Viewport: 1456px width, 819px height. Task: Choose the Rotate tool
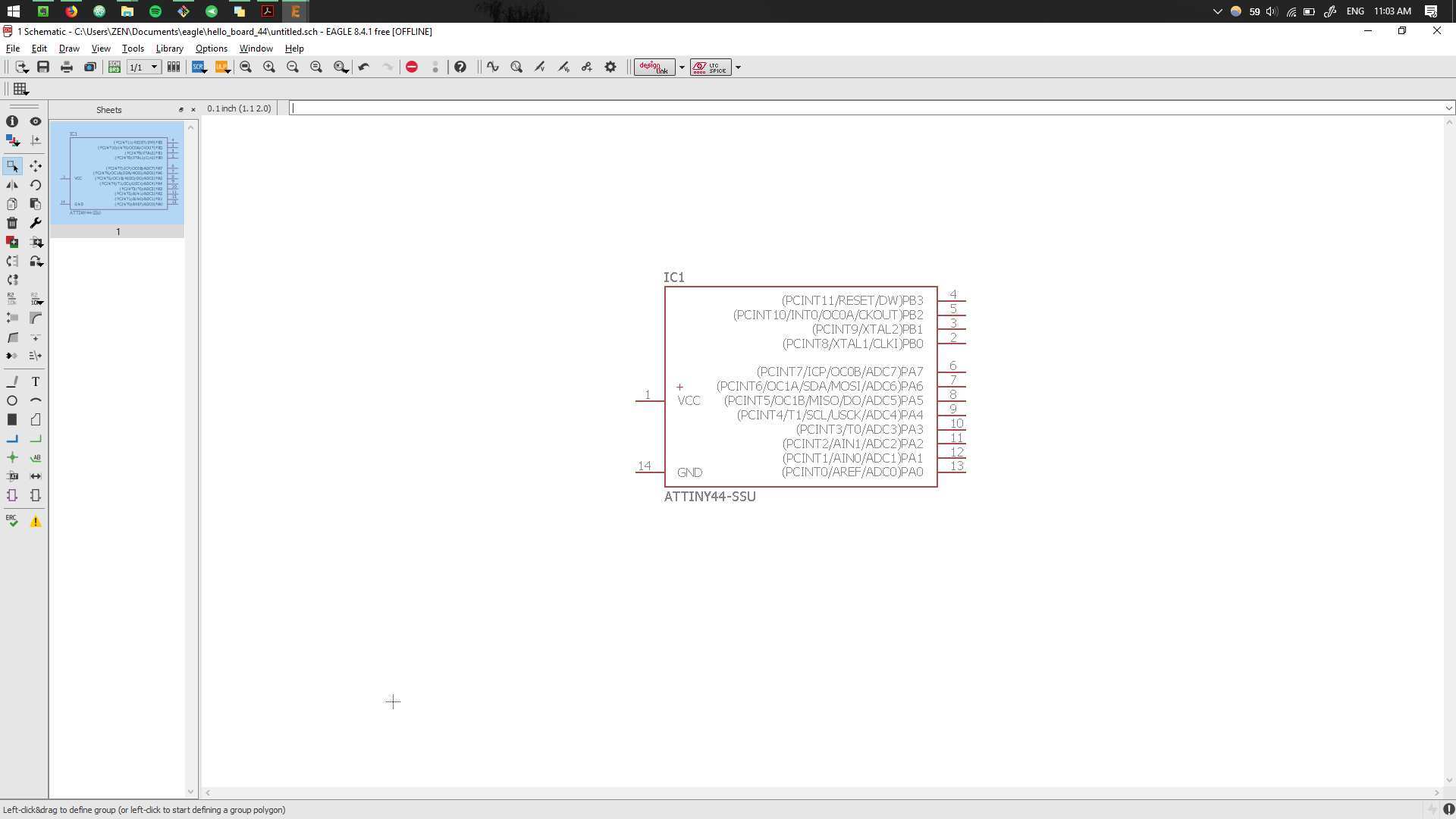(x=36, y=185)
